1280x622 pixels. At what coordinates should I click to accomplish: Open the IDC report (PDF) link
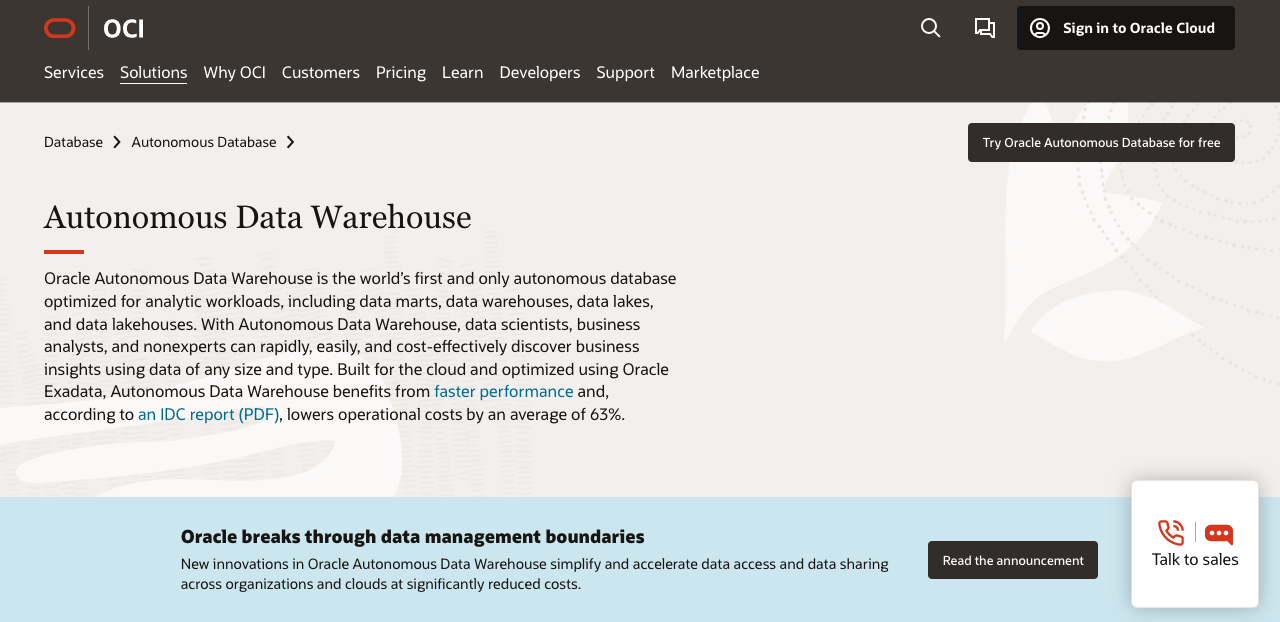pos(209,414)
